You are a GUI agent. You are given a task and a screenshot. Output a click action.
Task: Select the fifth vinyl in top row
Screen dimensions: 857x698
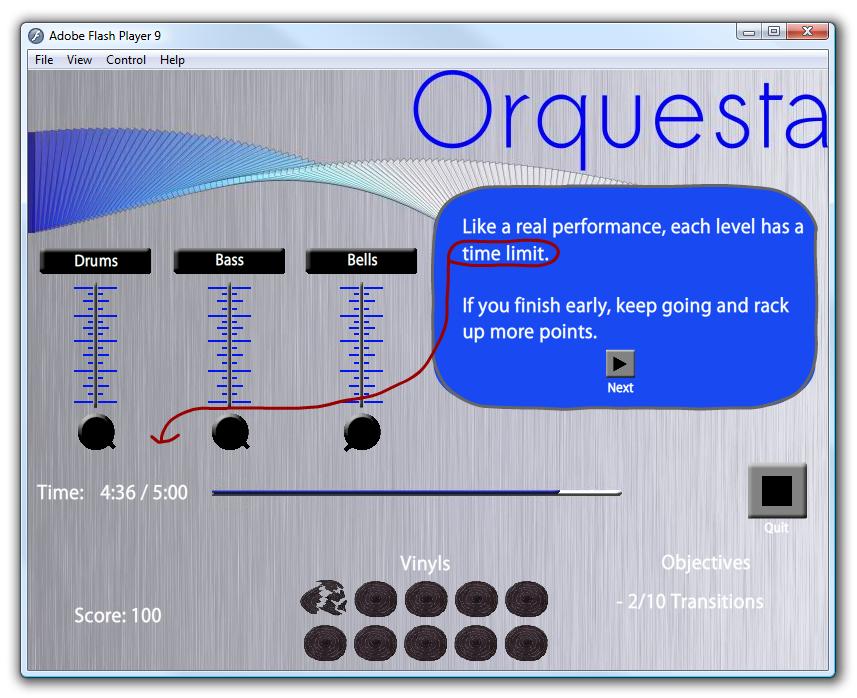[526, 599]
